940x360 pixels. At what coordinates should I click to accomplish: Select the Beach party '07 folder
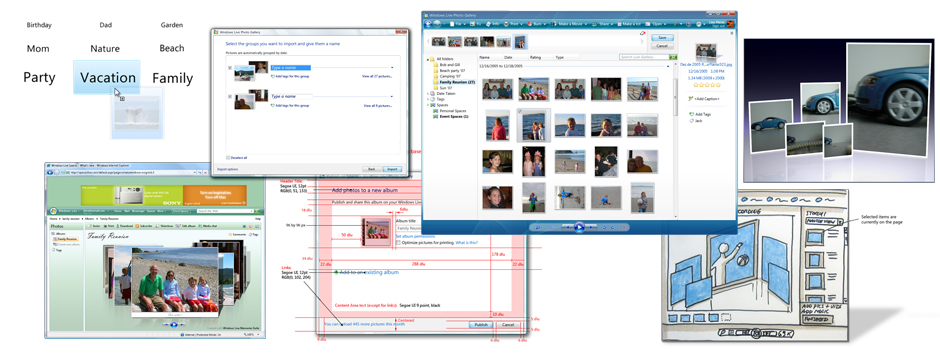[x=448, y=71]
